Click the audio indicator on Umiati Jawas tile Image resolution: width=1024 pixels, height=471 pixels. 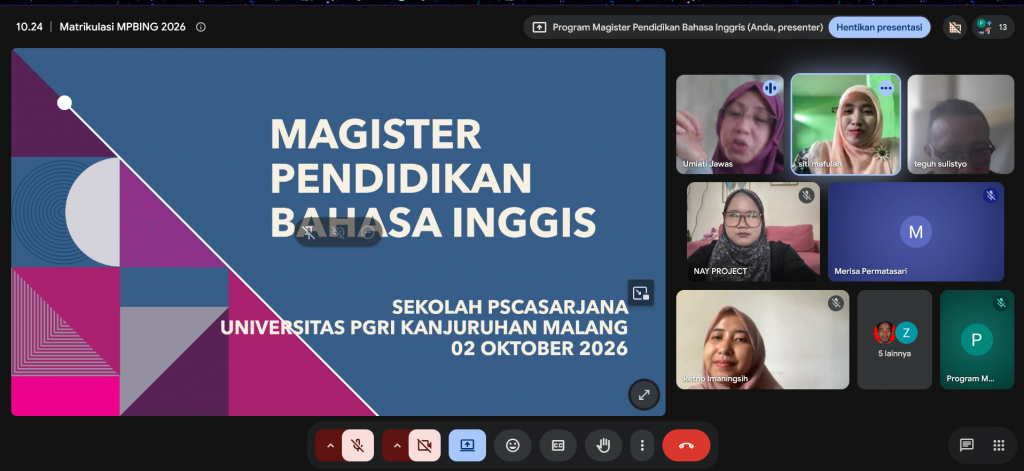click(x=771, y=88)
